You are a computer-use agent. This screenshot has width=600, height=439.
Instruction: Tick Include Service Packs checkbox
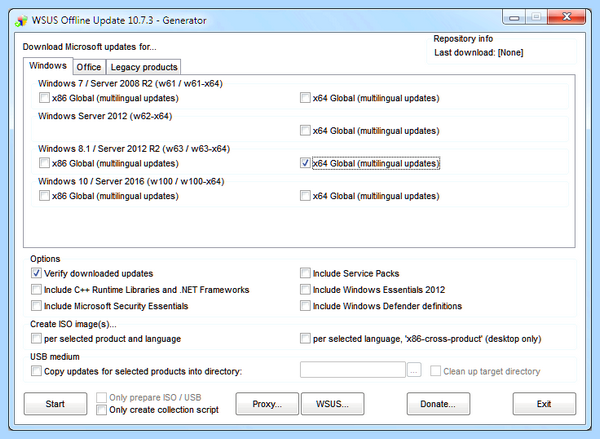(x=305, y=273)
